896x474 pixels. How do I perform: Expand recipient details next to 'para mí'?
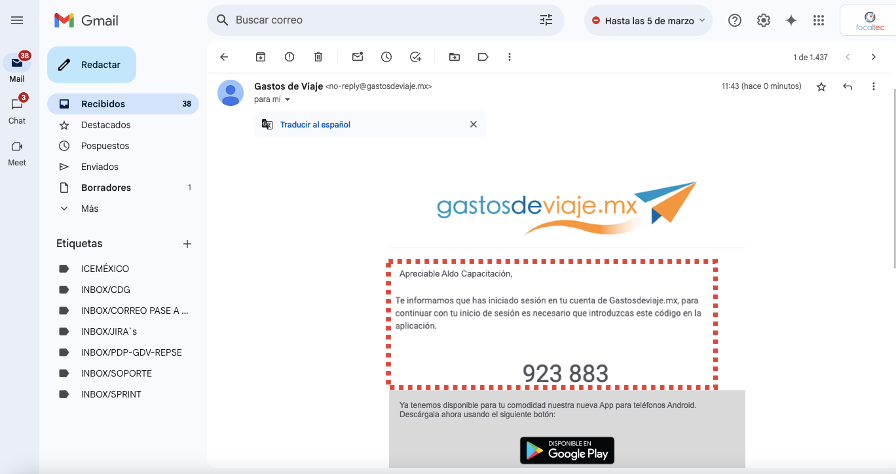pyautogui.click(x=287, y=99)
